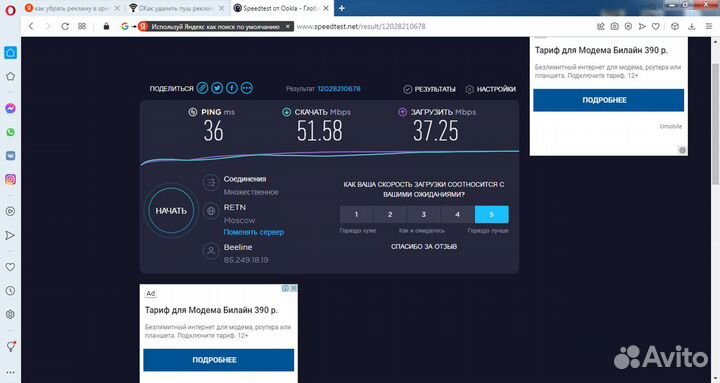The height and width of the screenshot is (383, 720).
Task: Share result via copy link icon
Action: 202,88
